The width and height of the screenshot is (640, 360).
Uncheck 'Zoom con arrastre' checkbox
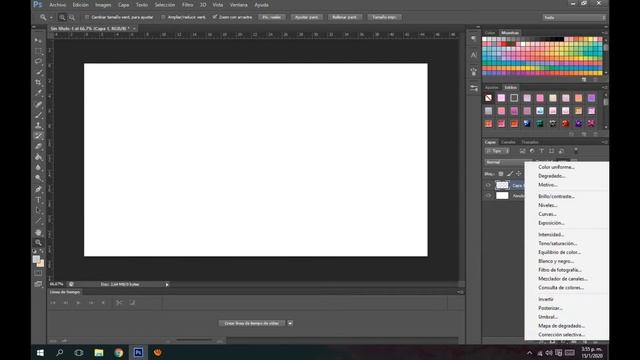(215, 17)
